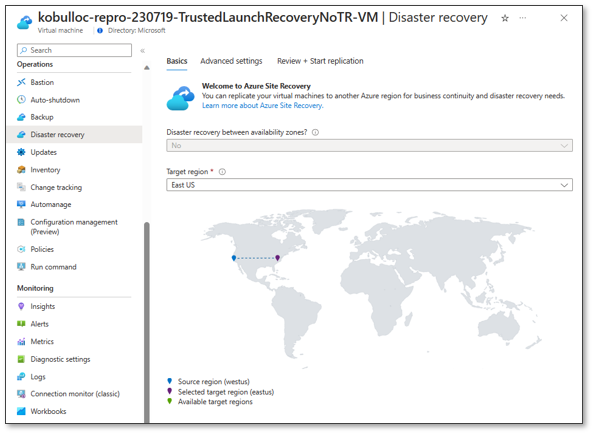This screenshot has width=593, height=435.
Task: Favorite this page with the star icon
Action: [x=505, y=18]
